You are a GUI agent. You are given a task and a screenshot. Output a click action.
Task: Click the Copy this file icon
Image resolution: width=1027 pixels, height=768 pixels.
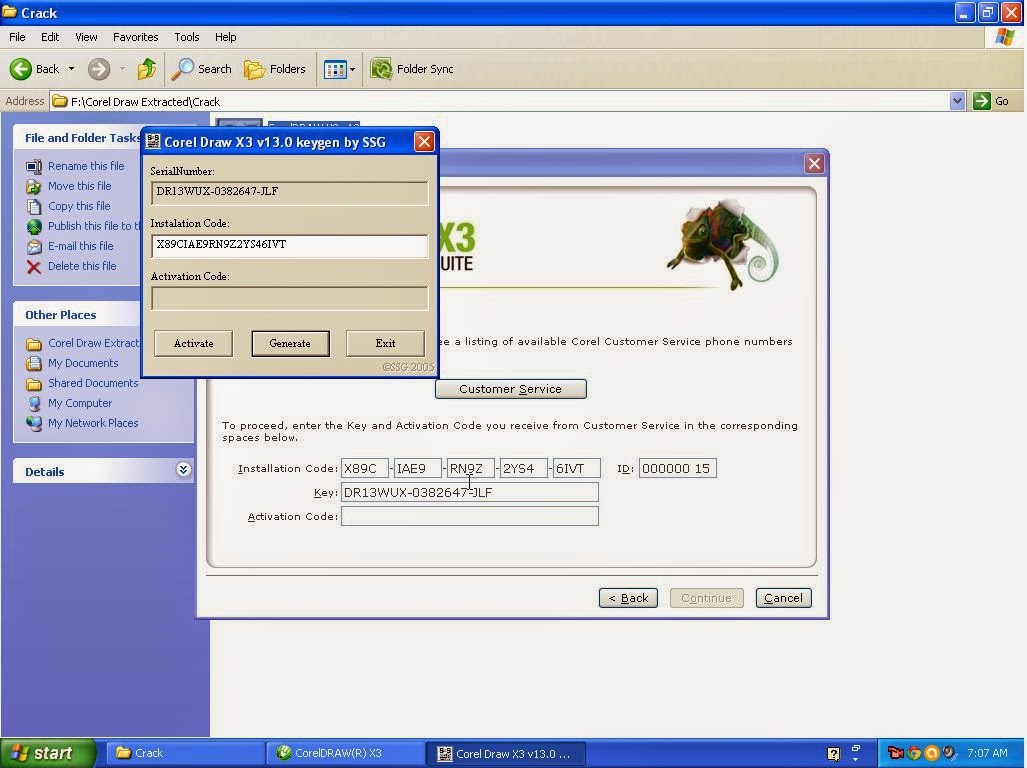(x=34, y=206)
